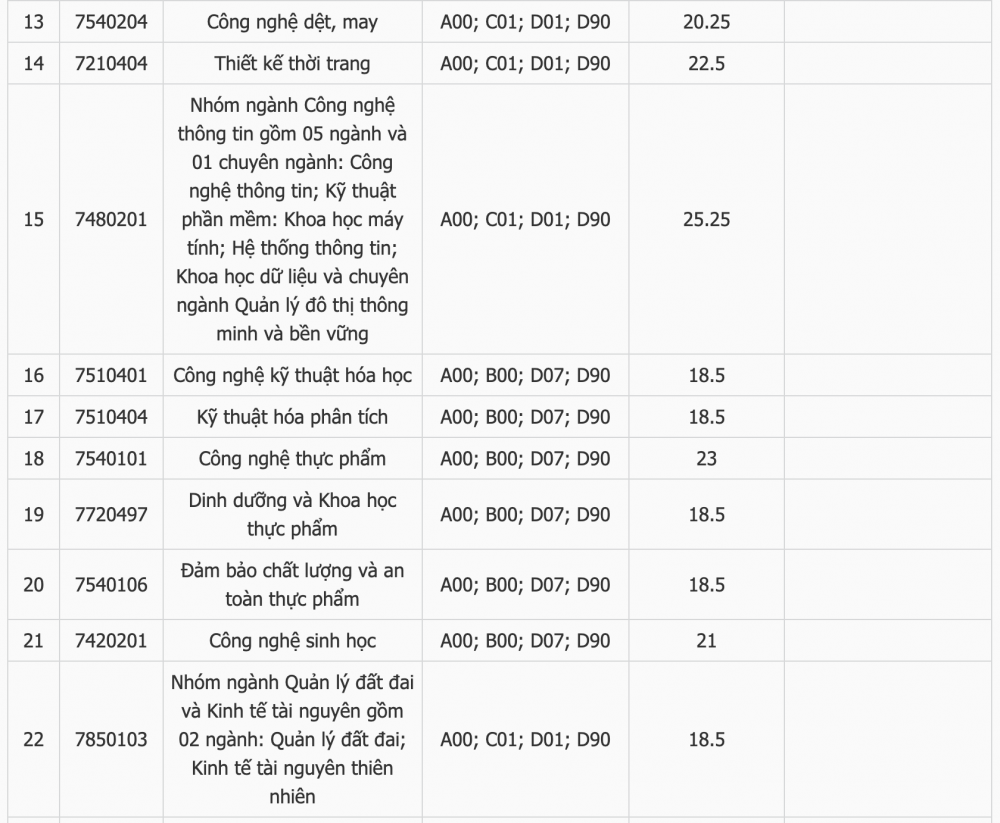Click the score 23 cell
Image resolution: width=1000 pixels, height=823 pixels.
coord(706,459)
